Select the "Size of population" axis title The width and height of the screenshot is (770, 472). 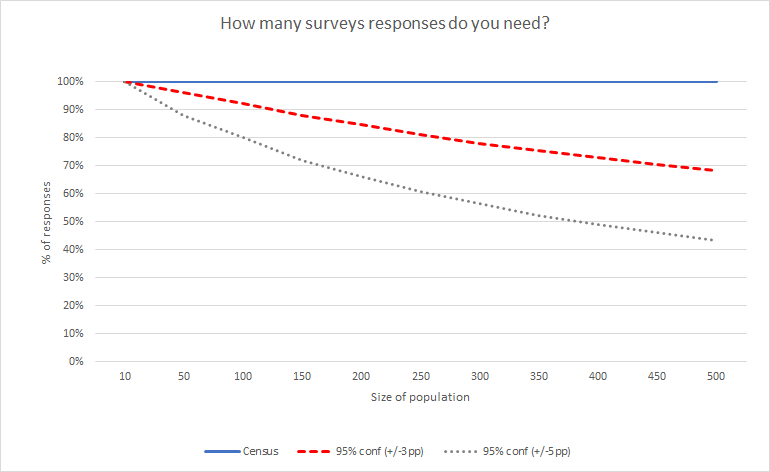pyautogui.click(x=421, y=397)
